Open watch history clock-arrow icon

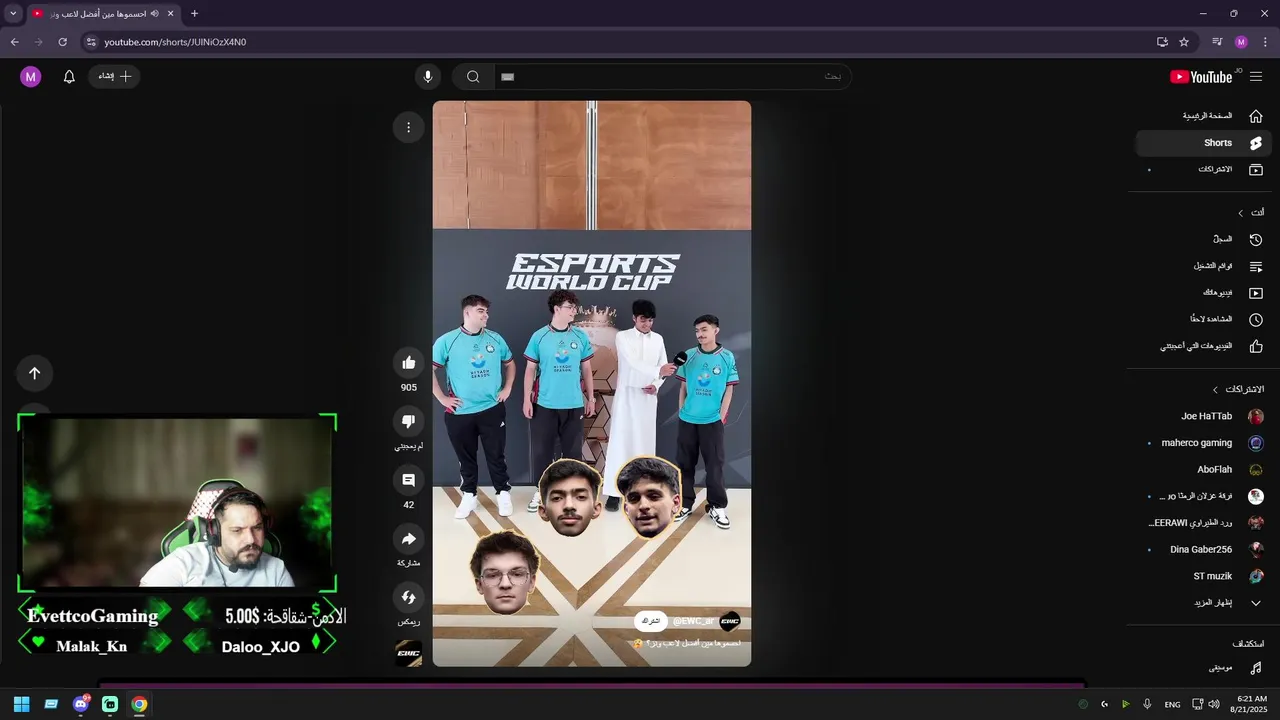click(1256, 240)
